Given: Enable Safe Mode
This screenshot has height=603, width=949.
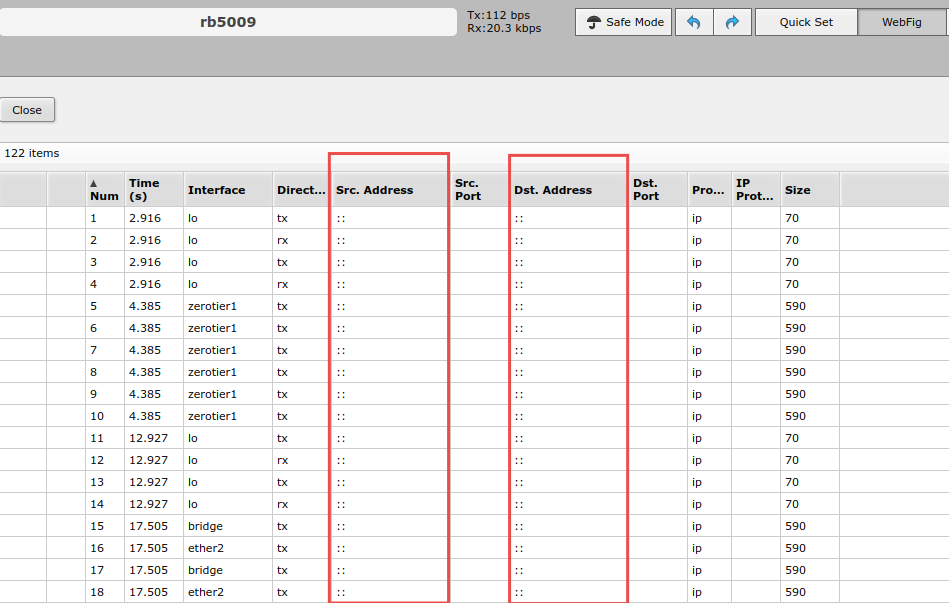Looking at the screenshot, I should coord(623,22).
